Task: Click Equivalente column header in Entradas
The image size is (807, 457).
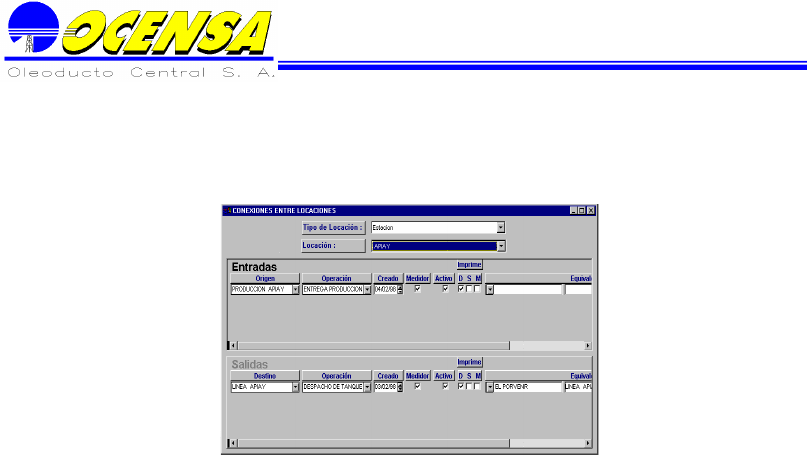Action: click(539, 278)
